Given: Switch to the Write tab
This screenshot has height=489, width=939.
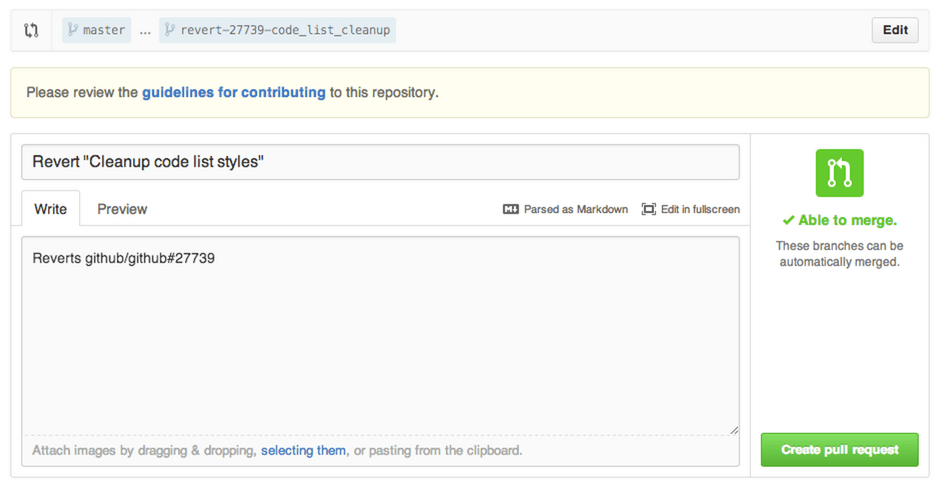Looking at the screenshot, I should (x=51, y=209).
